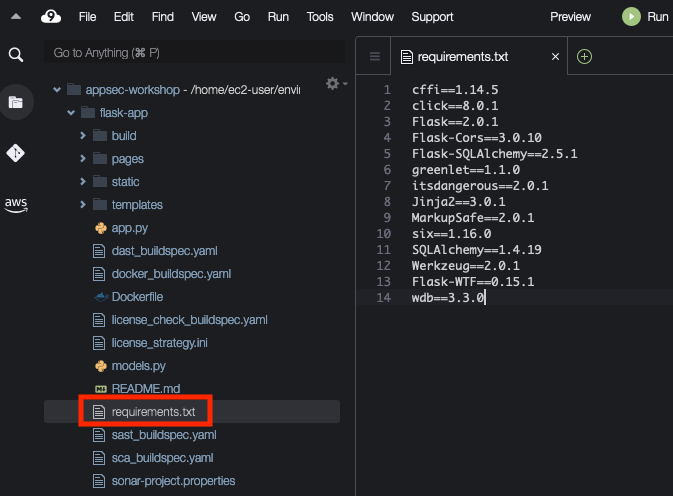Click the Cloud9 logo icon

tap(51, 17)
